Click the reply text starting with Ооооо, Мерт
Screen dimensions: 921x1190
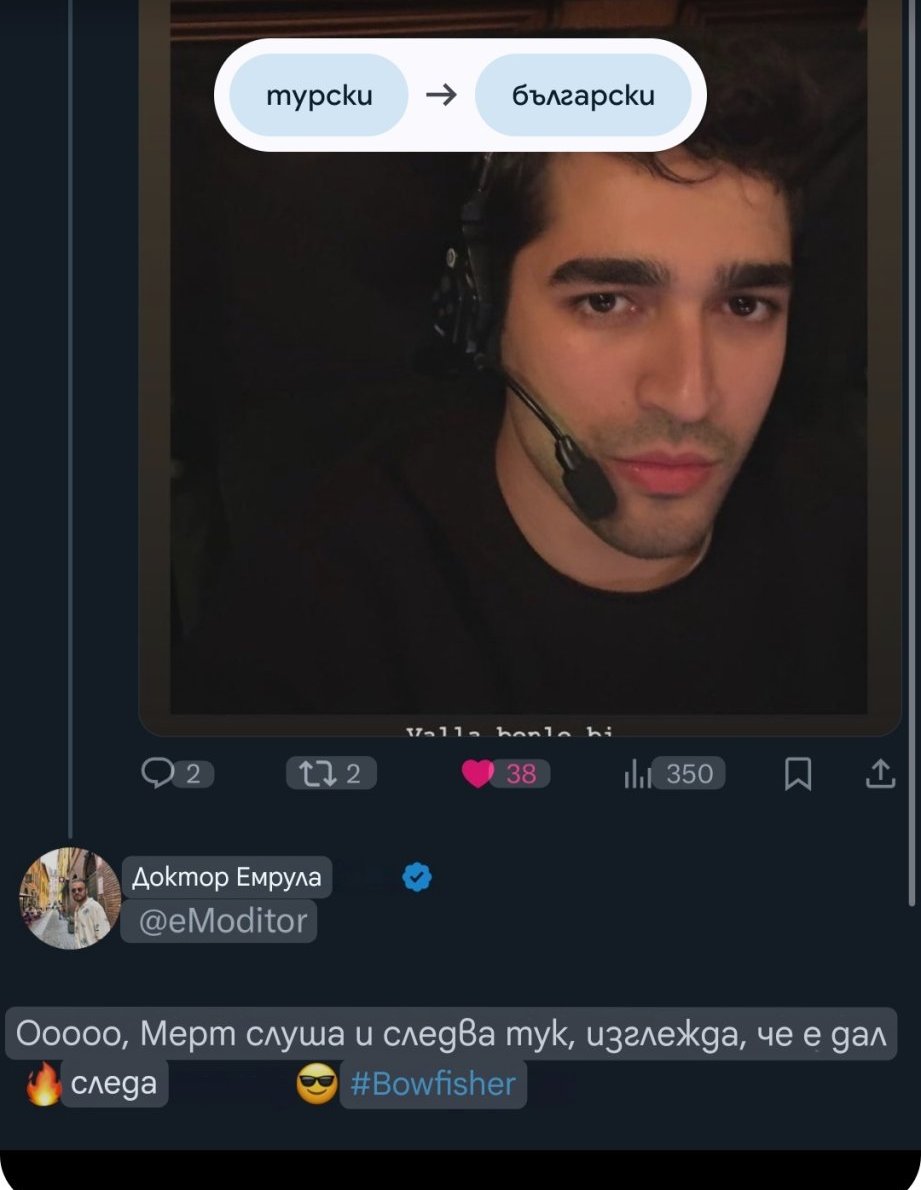[450, 1033]
